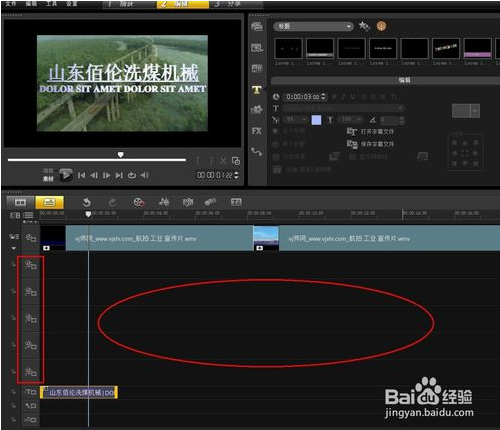Step back one frame
Screen dimensions: 500x430
click(x=94, y=175)
